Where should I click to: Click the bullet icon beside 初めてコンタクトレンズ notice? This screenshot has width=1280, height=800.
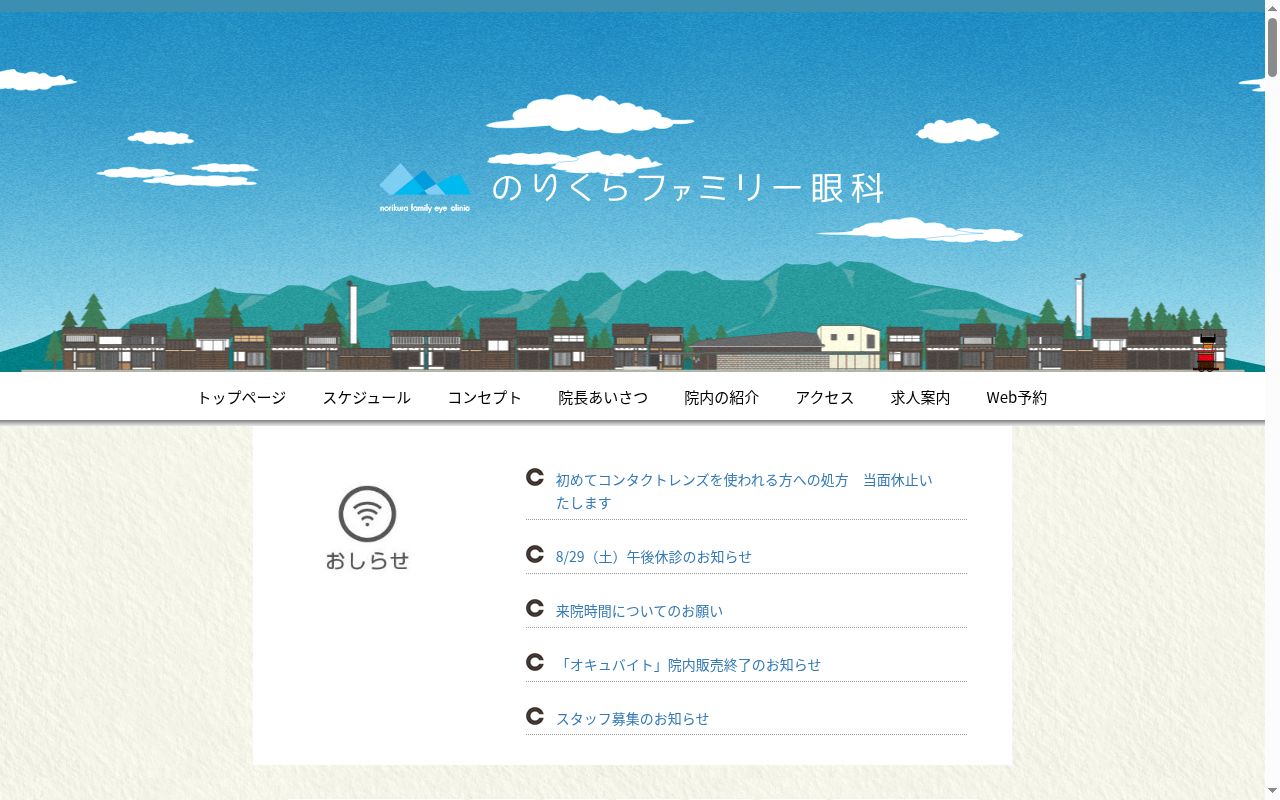pos(535,478)
